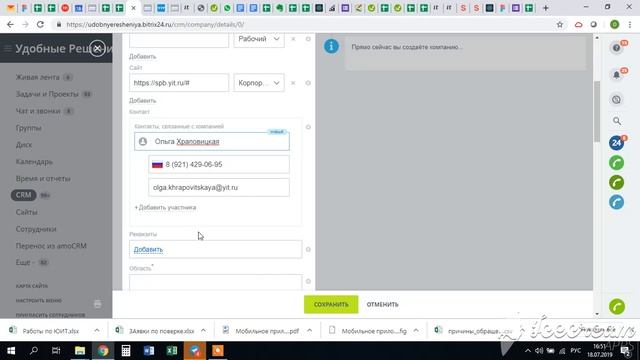Click Добавить link under the website field
Viewport: 640px width, 360px height.
pyautogui.click(x=142, y=100)
